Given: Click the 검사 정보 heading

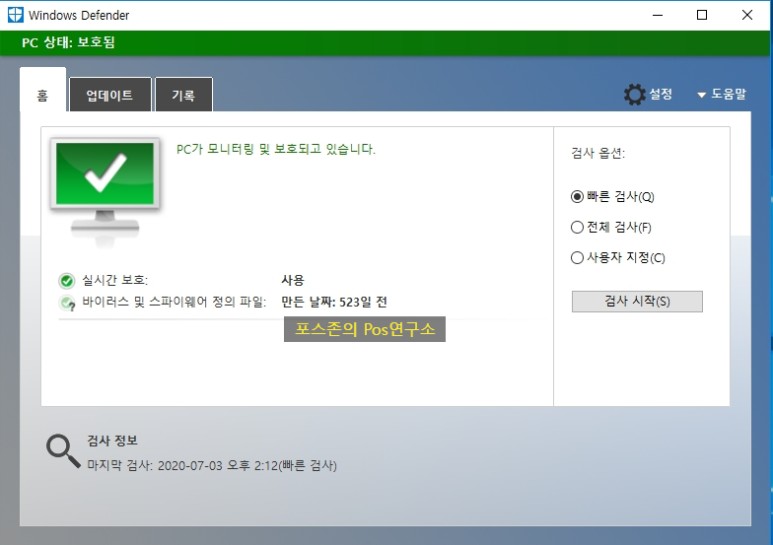Looking at the screenshot, I should [x=112, y=441].
